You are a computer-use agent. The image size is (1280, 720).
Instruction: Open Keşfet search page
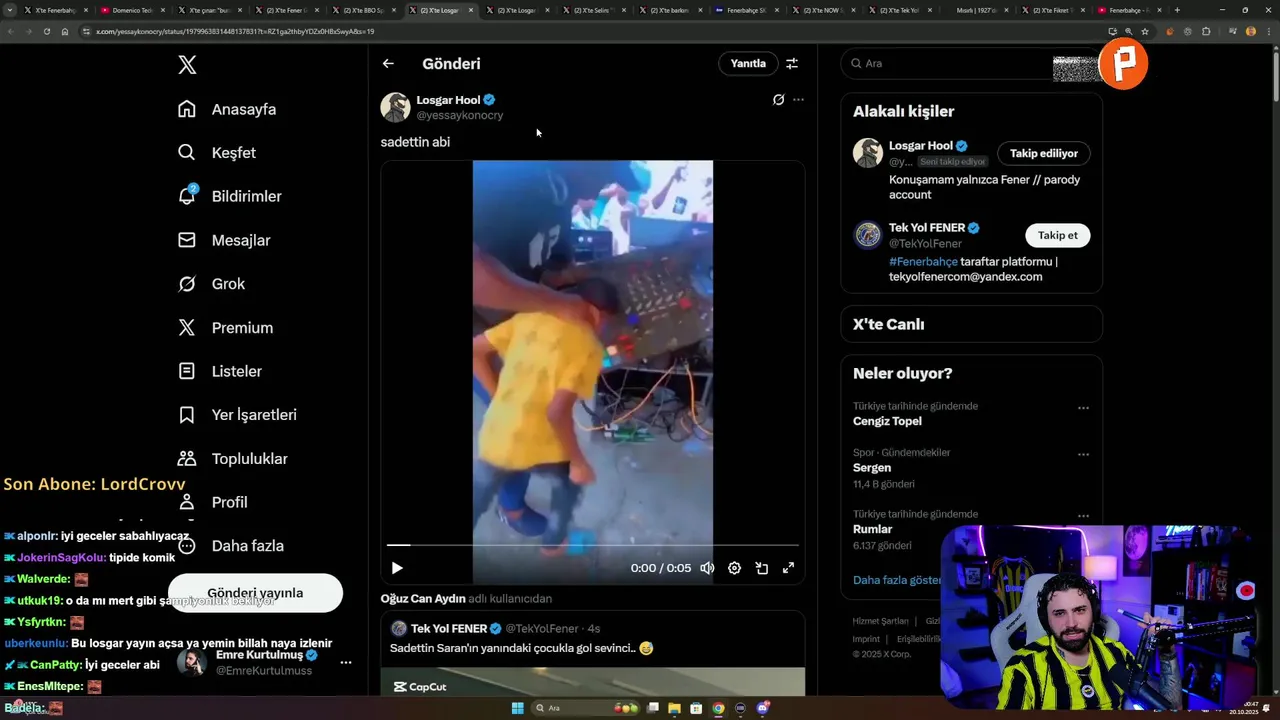[217, 153]
